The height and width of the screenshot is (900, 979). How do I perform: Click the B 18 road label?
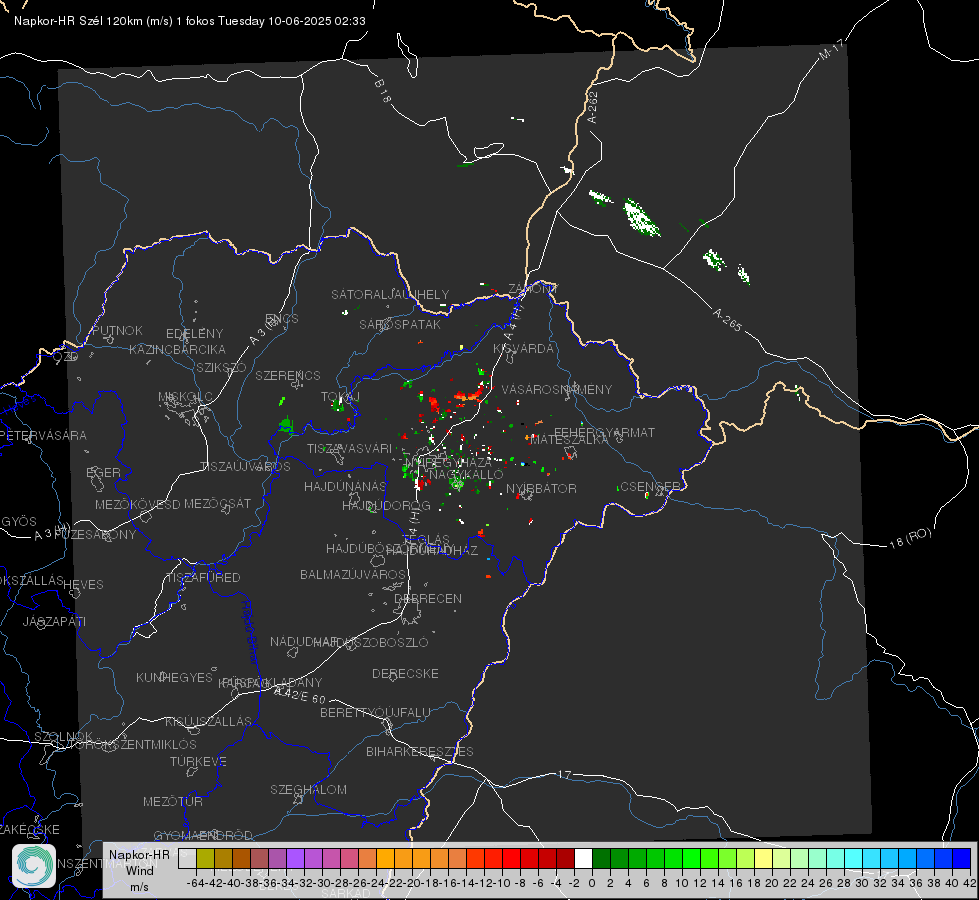pyautogui.click(x=383, y=91)
